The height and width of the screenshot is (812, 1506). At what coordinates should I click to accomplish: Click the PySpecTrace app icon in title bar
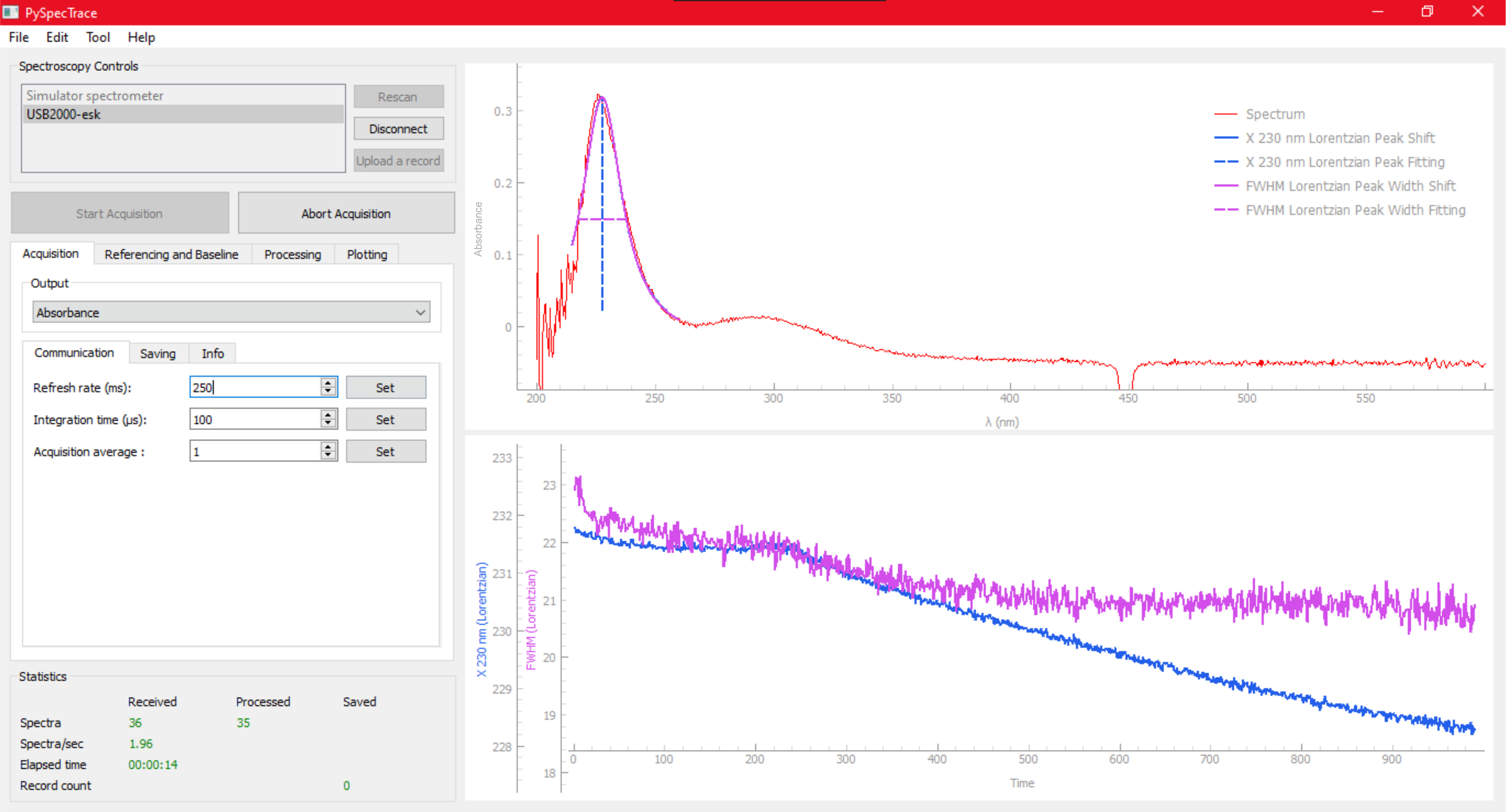(11, 12)
